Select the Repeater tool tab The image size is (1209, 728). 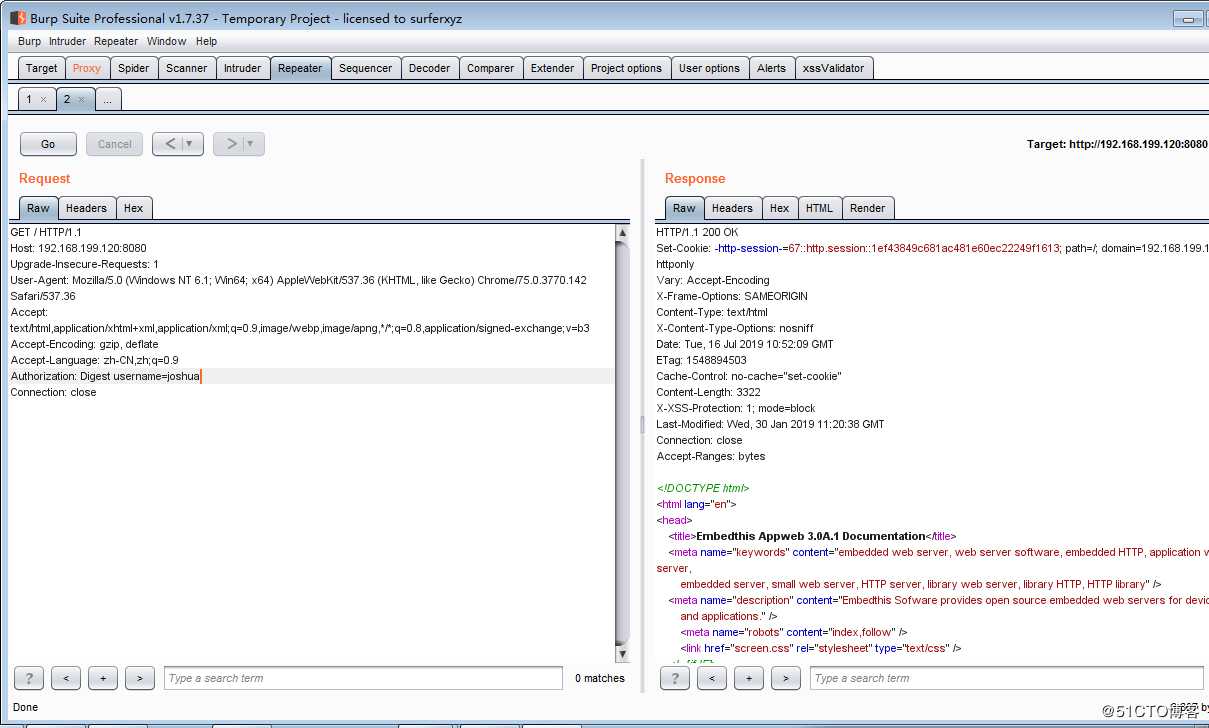coord(300,68)
